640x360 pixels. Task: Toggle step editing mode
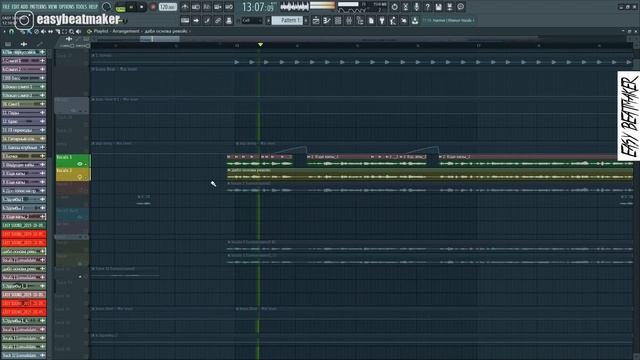click(x=207, y=20)
